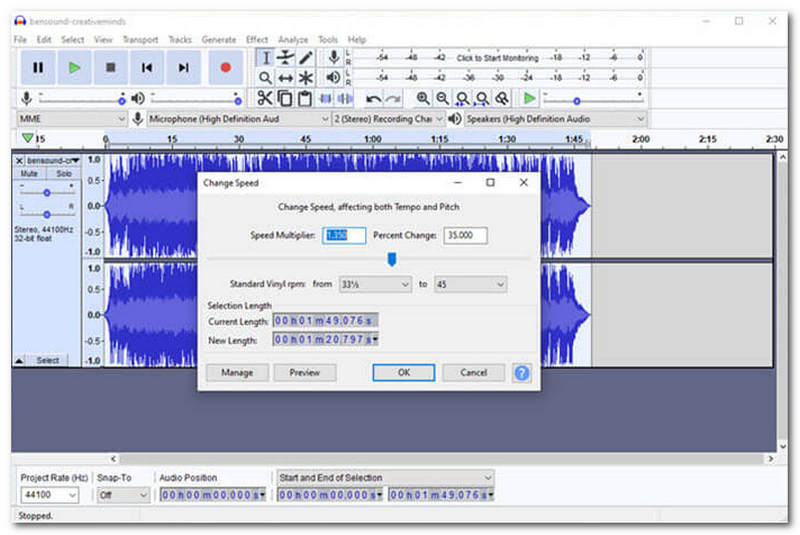
Task: Select the Multi-tool asterisk icon
Action: pos(306,78)
